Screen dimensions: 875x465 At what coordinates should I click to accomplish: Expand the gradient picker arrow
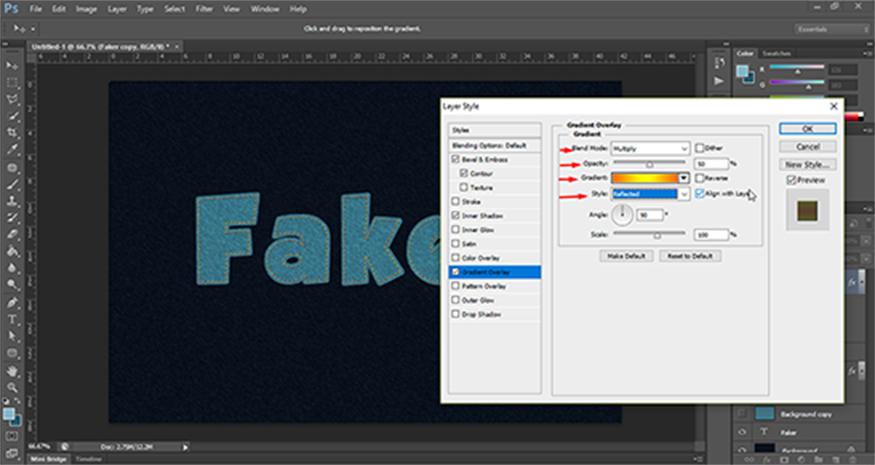tap(684, 178)
